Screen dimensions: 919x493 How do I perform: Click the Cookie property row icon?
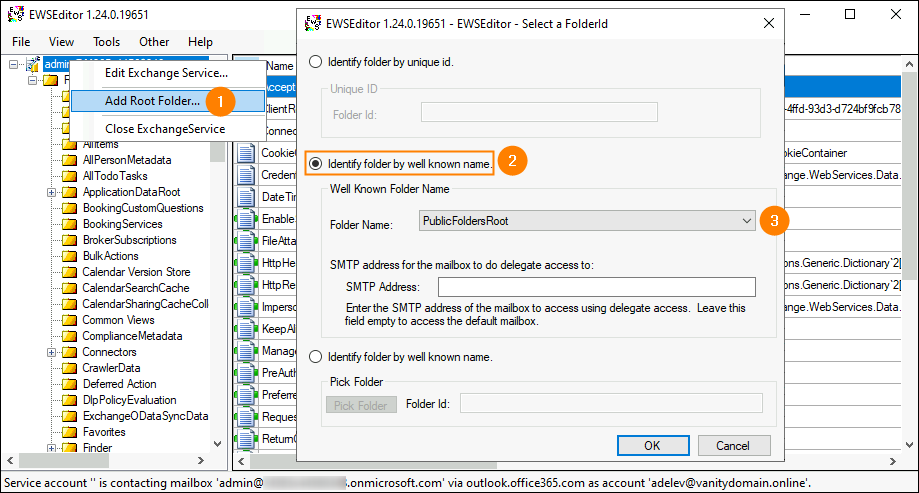pyautogui.click(x=246, y=153)
